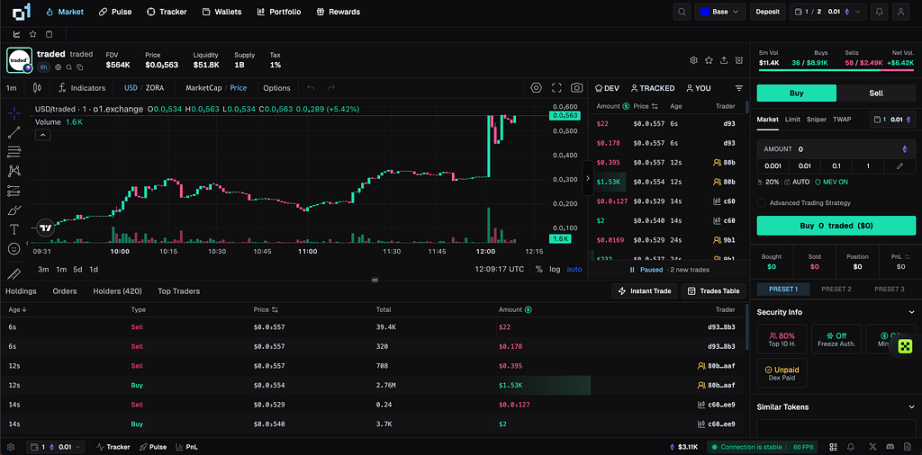The width and height of the screenshot is (922, 455).
Task: Expand the Similar Tokens section
Action: click(x=909, y=407)
